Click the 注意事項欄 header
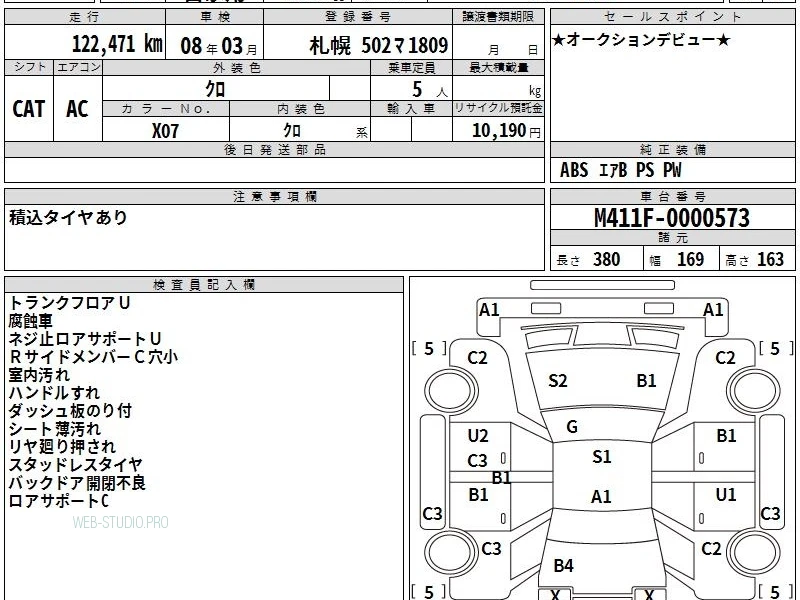Image resolution: width=800 pixels, height=600 pixels. click(275, 196)
